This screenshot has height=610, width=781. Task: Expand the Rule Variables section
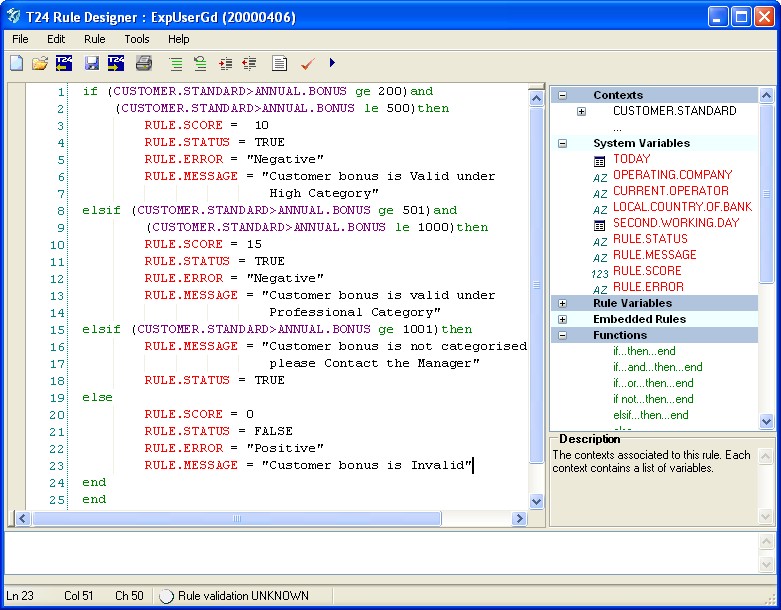[x=562, y=303]
